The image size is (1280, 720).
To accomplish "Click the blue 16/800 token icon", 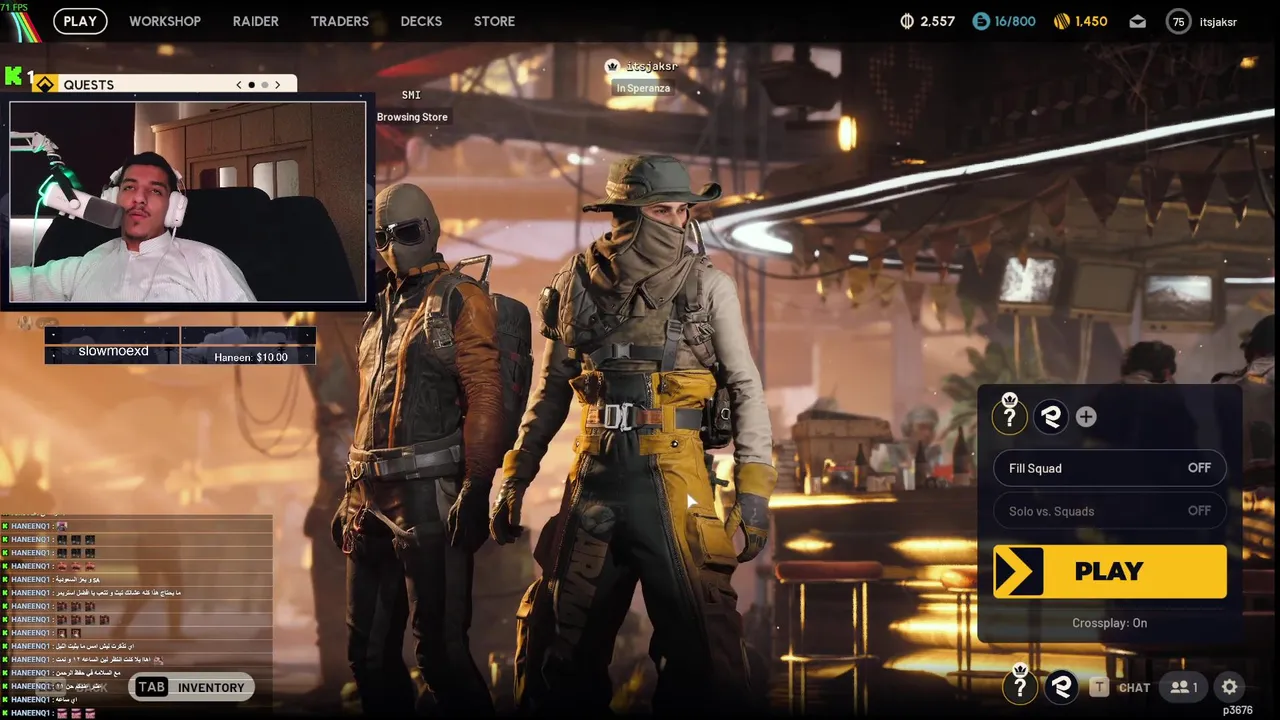I will (x=981, y=21).
